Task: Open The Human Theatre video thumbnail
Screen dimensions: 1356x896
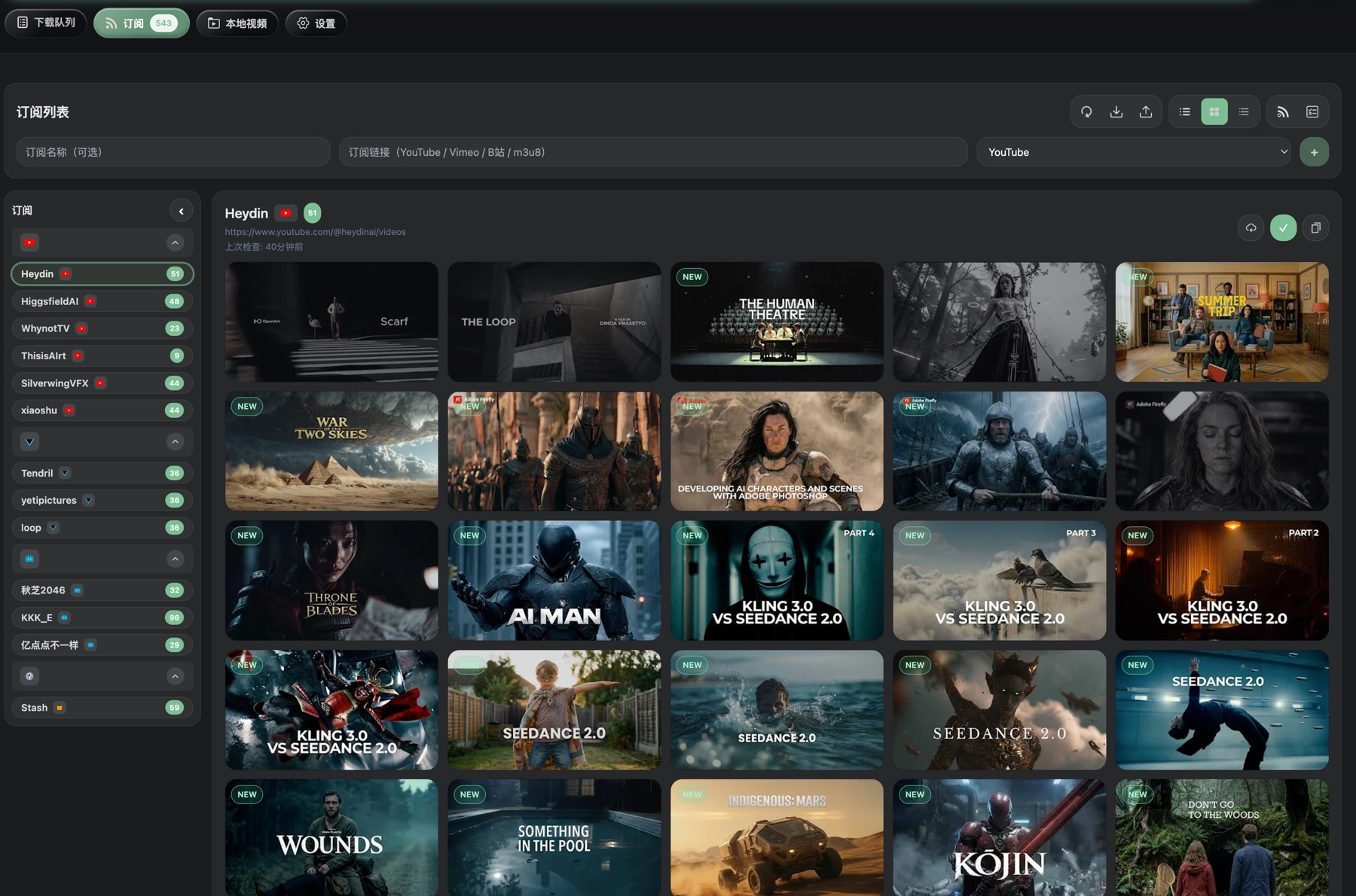Action: pos(777,322)
